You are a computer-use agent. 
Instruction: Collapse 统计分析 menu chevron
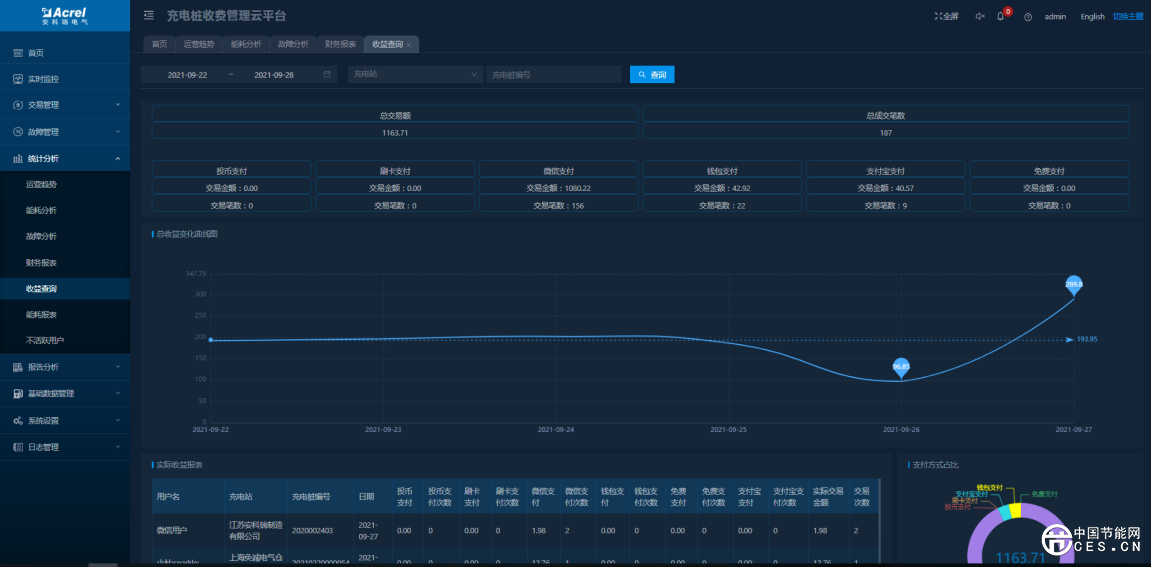[117, 158]
